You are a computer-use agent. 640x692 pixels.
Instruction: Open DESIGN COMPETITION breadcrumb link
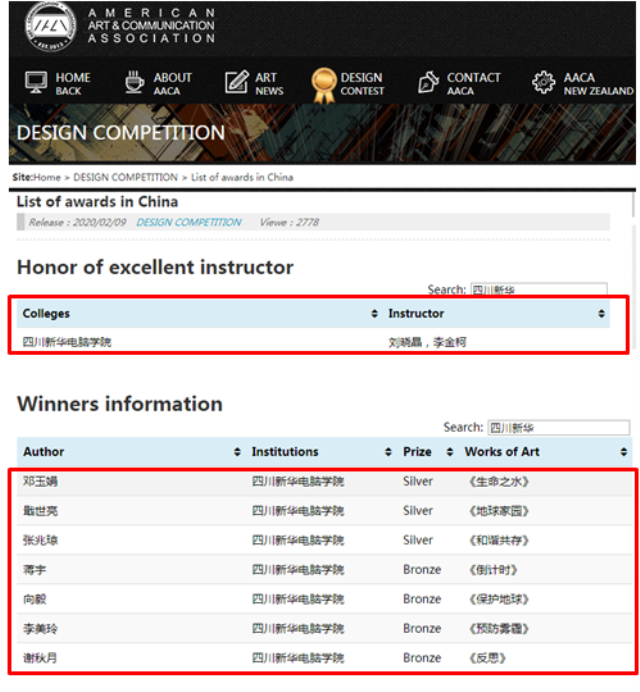tap(125, 177)
